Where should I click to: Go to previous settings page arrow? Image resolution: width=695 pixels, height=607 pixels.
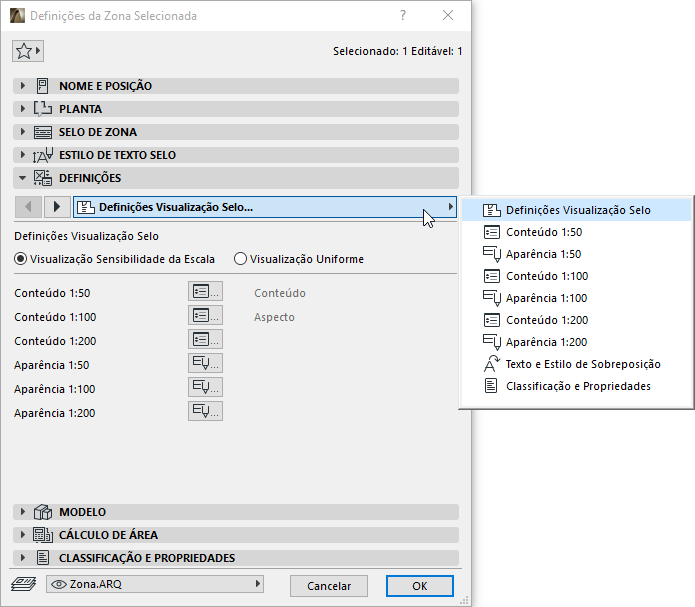click(28, 207)
